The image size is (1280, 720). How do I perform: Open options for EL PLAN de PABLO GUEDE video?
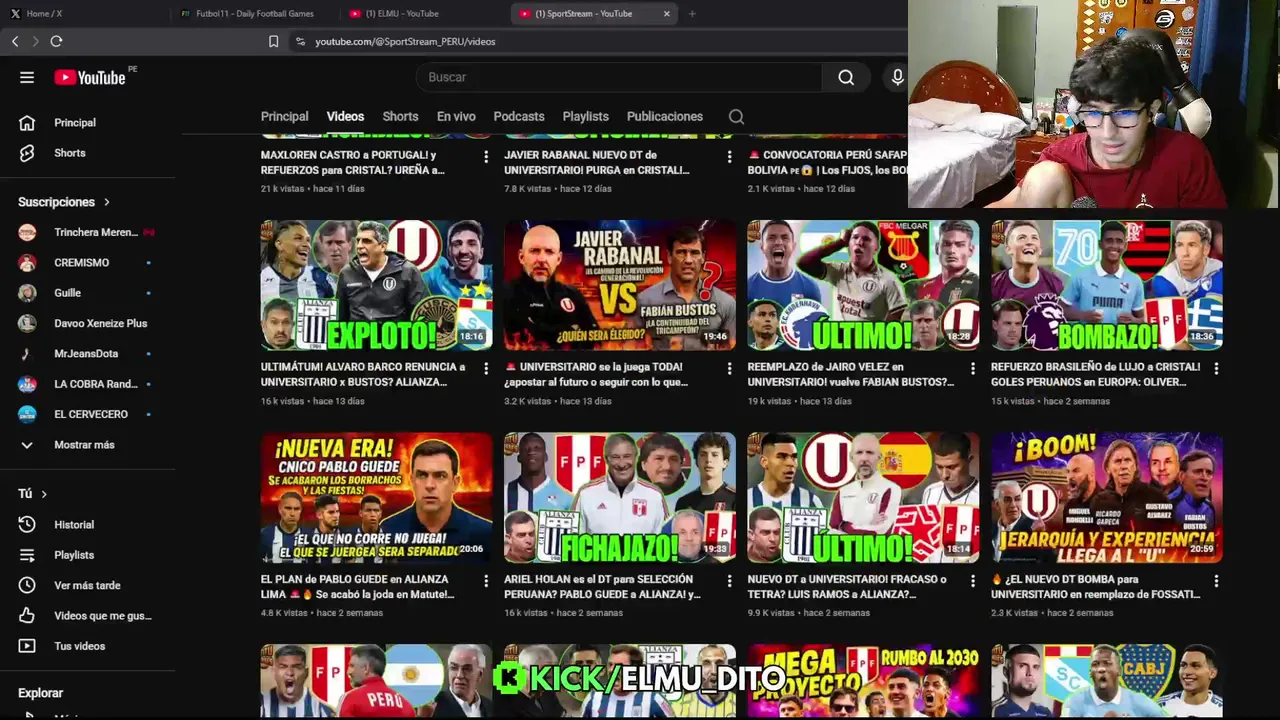click(486, 581)
